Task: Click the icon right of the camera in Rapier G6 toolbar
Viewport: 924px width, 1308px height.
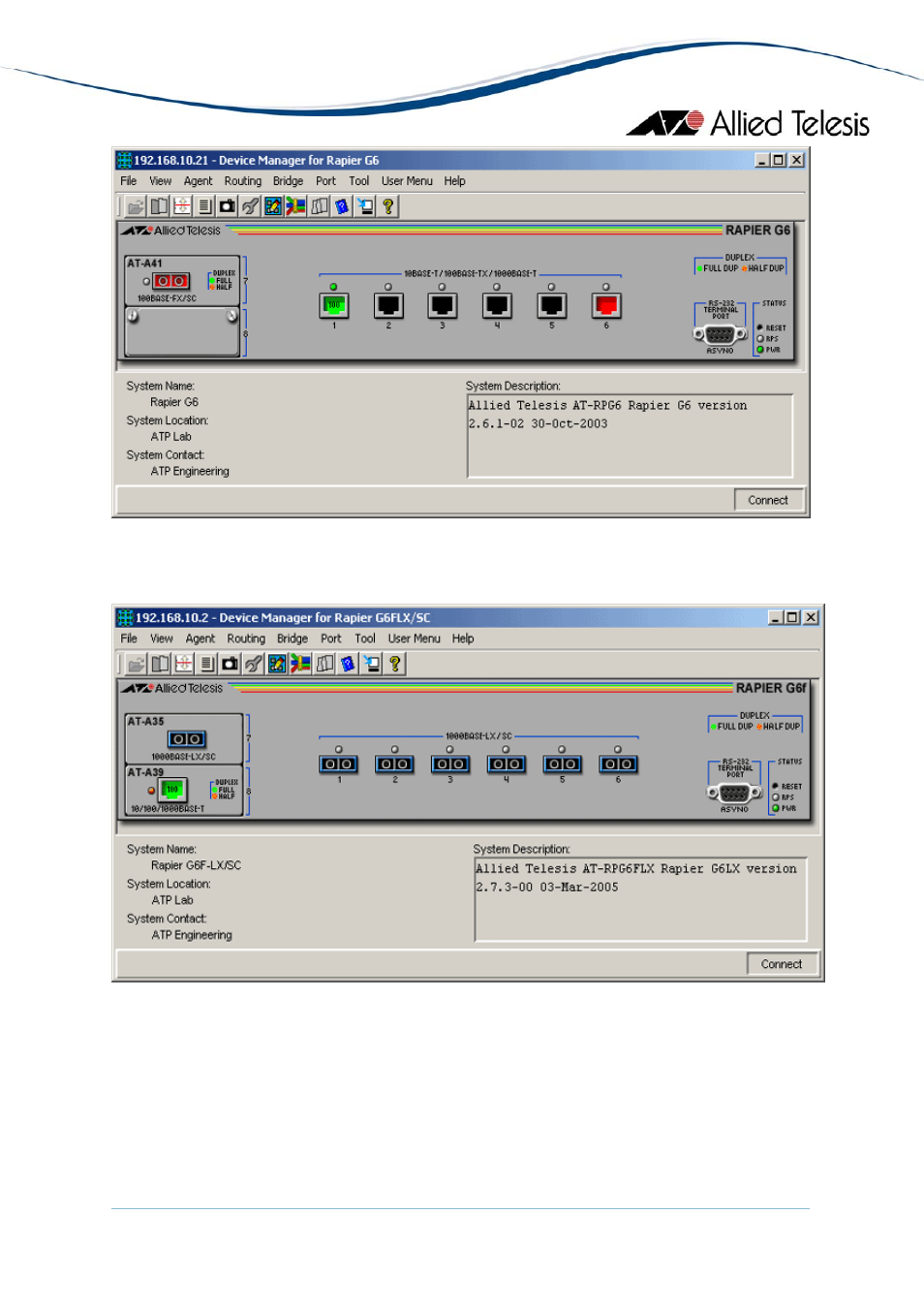Action: 250,206
